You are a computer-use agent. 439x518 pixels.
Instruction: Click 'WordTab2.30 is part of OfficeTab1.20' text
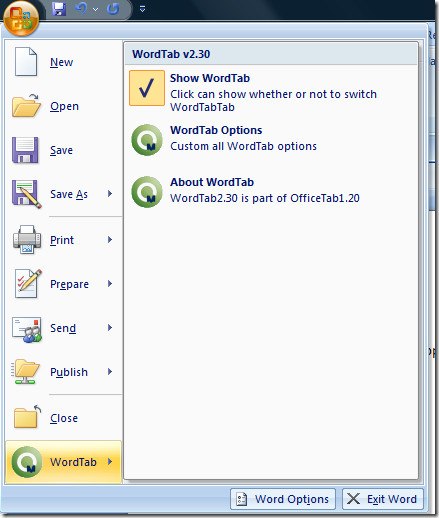coord(265,198)
